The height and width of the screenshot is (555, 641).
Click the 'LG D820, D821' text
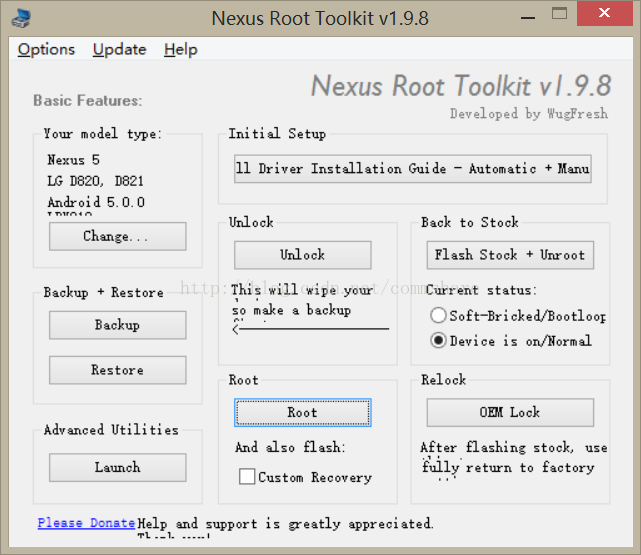(95, 181)
